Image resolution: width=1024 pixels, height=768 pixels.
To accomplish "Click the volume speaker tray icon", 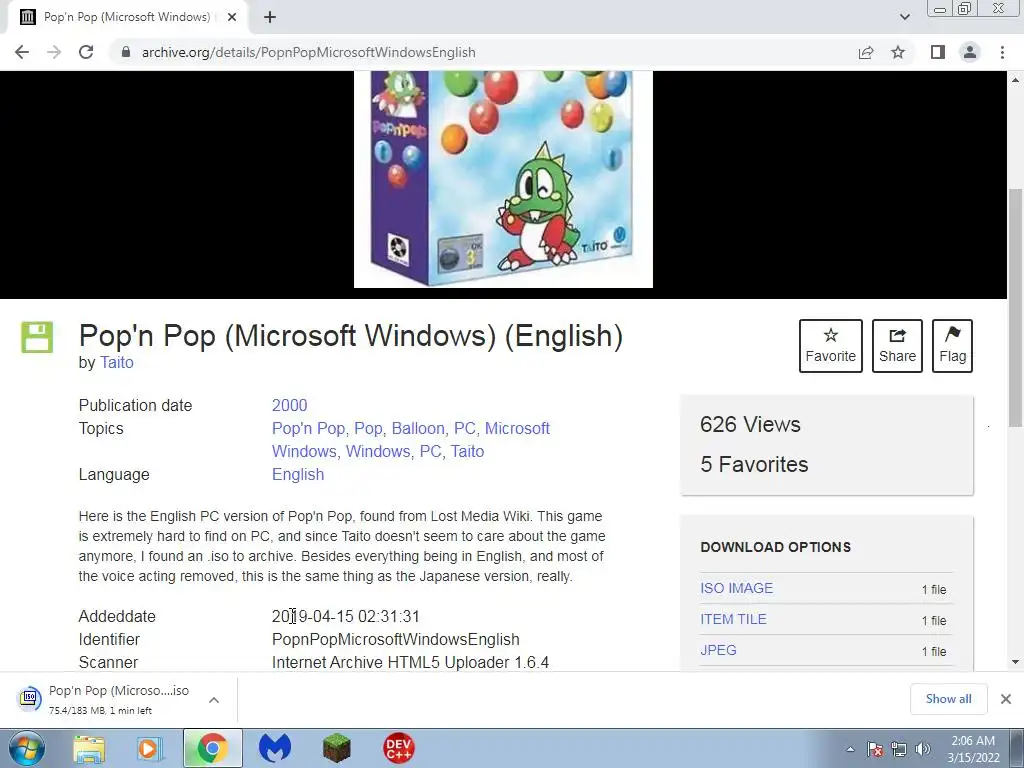I will click(x=922, y=750).
